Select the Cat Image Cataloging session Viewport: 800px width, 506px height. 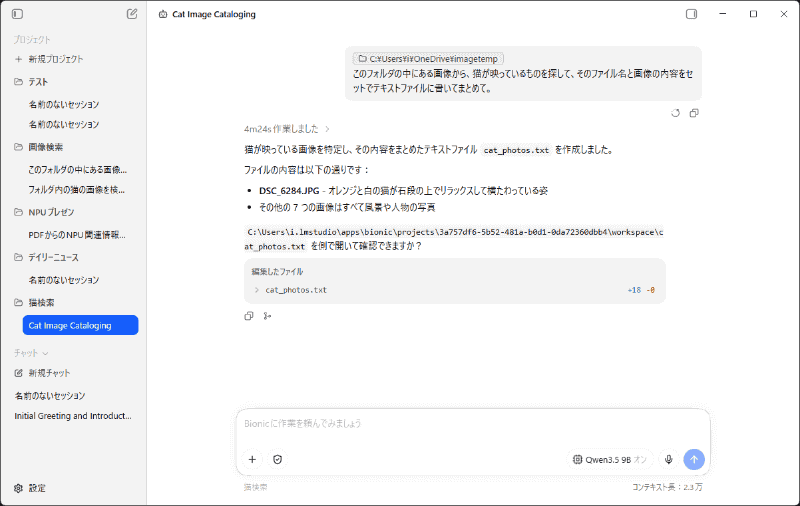[81, 325]
